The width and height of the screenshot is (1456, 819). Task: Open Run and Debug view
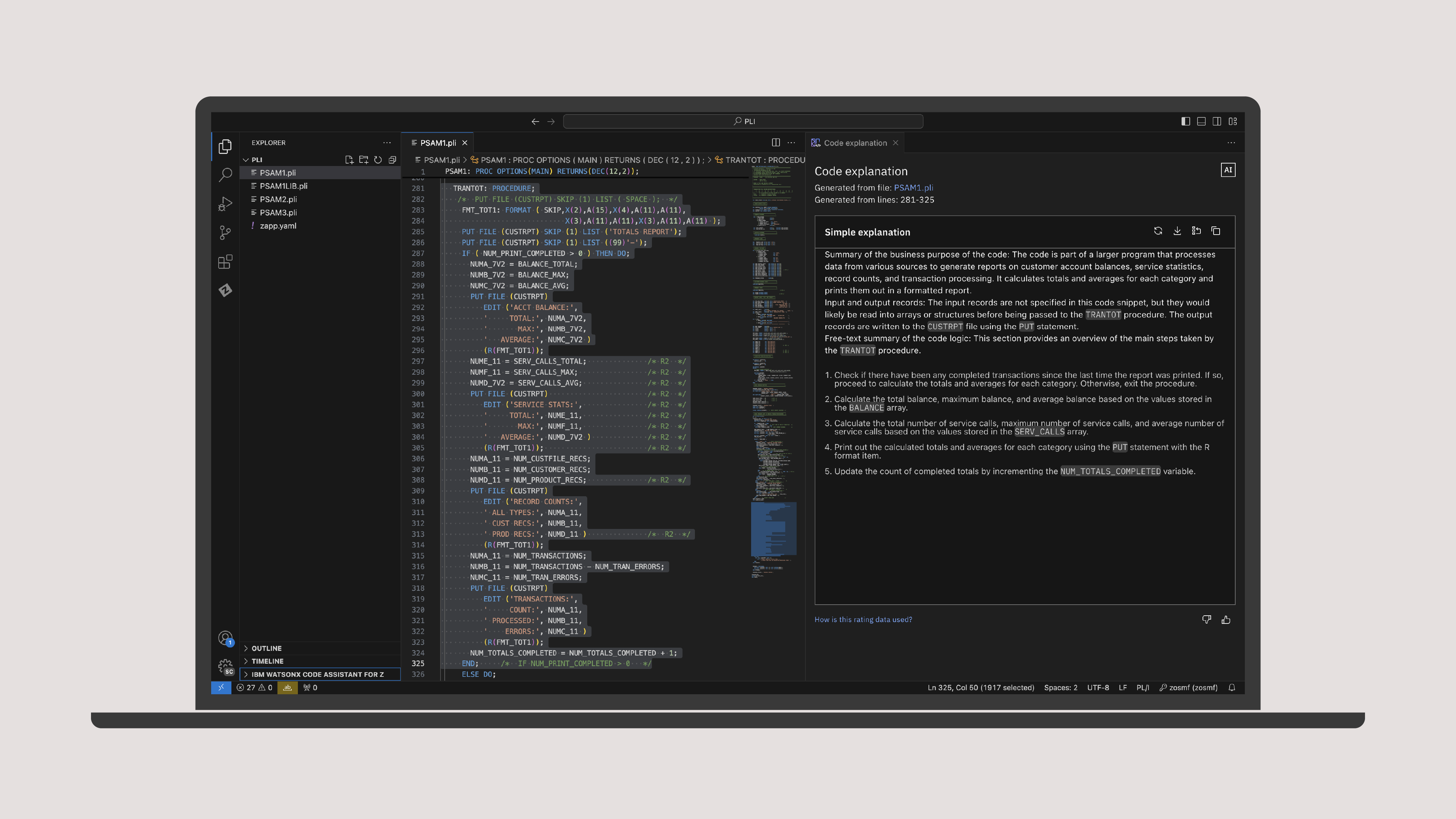tap(225, 204)
